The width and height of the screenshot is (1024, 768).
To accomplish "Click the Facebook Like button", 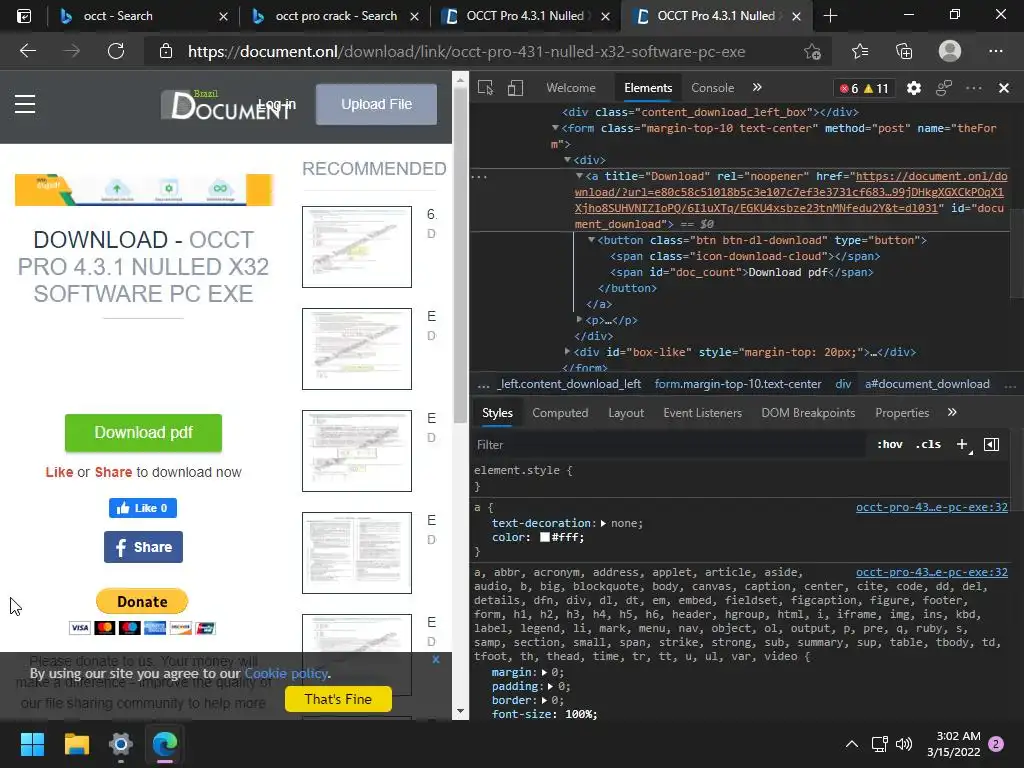I will [142, 508].
